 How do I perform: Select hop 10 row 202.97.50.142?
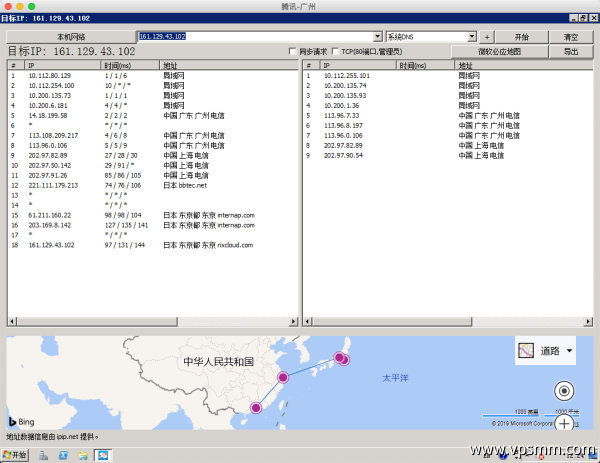click(x=152, y=165)
